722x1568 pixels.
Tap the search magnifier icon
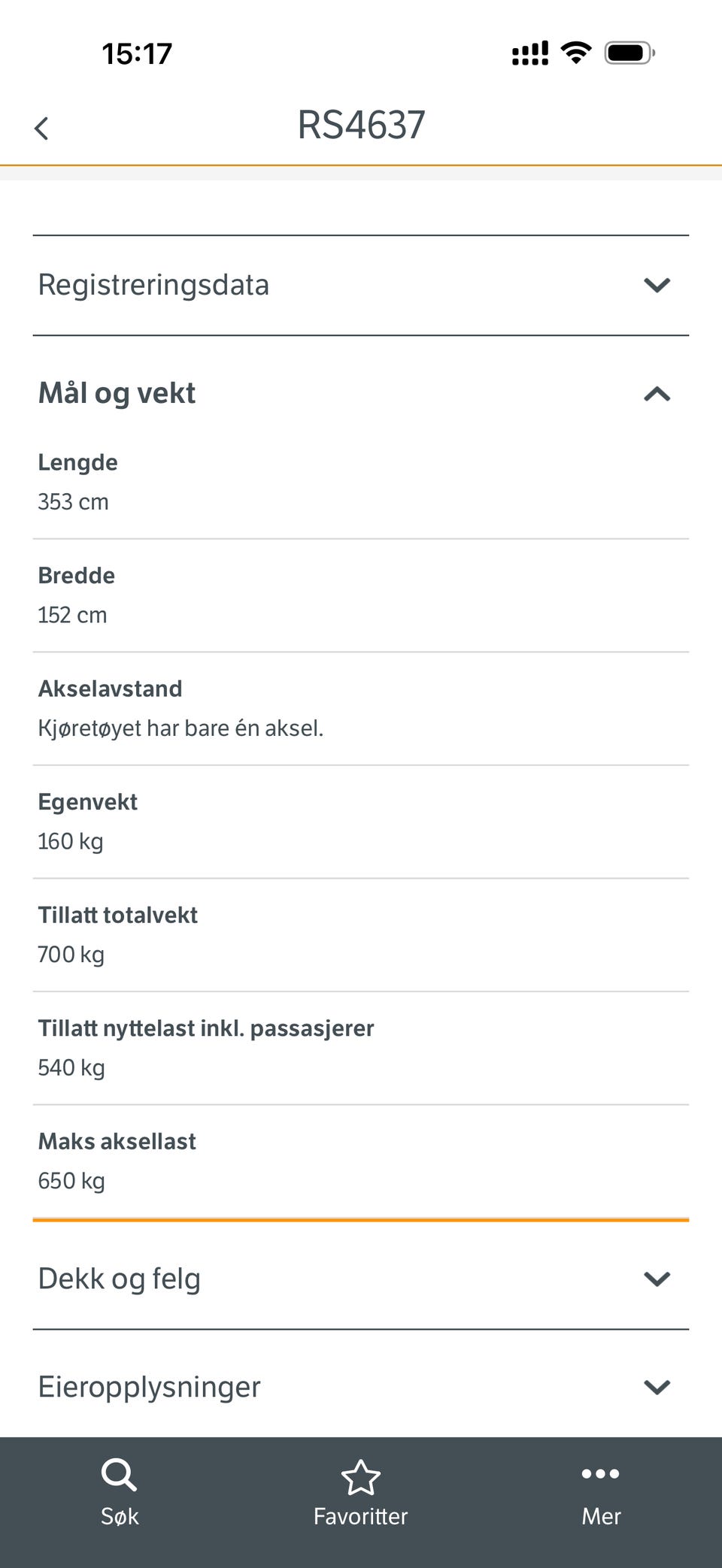119,1475
